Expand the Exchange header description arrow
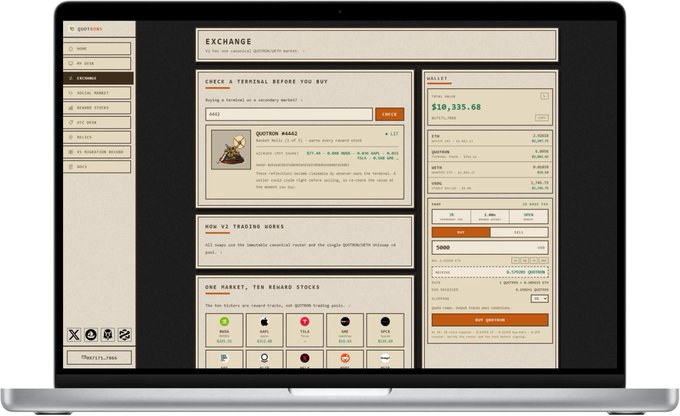Image resolution: width=680 pixels, height=416 pixels. pos(303,51)
